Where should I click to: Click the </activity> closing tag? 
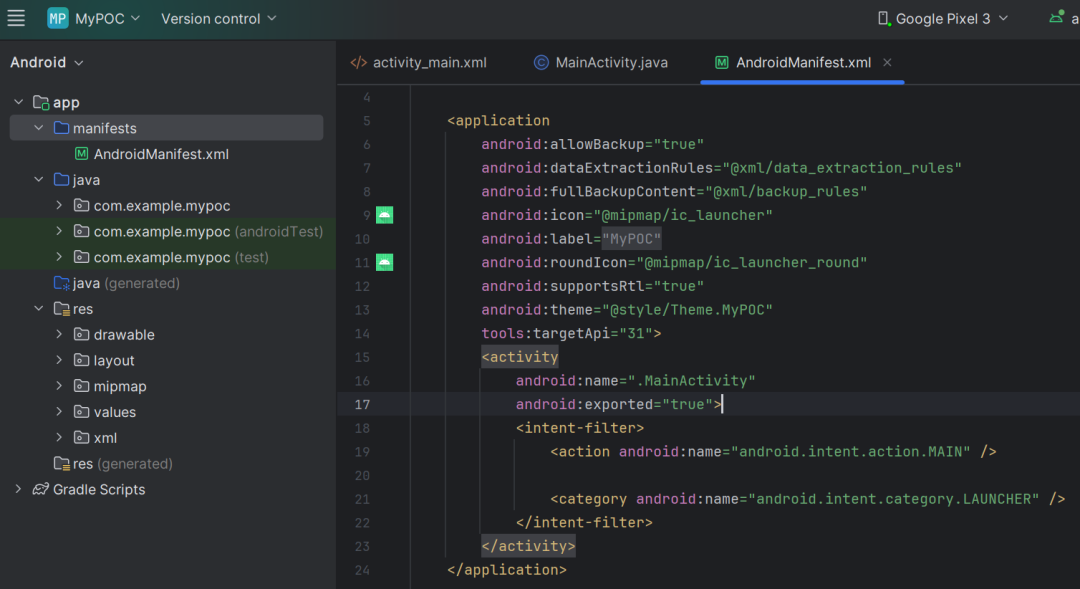tap(528, 546)
